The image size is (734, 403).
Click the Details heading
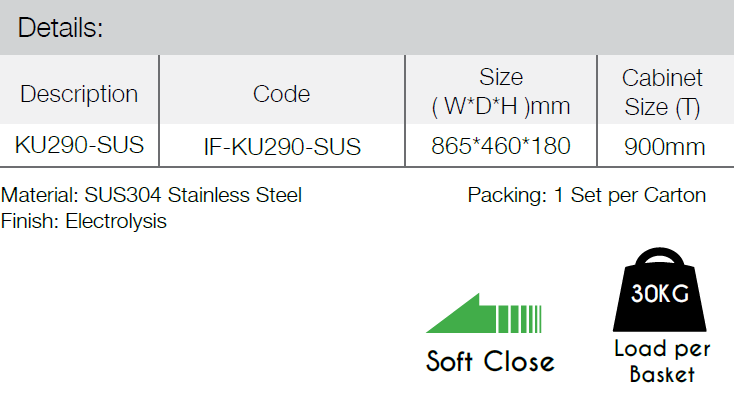[60, 28]
